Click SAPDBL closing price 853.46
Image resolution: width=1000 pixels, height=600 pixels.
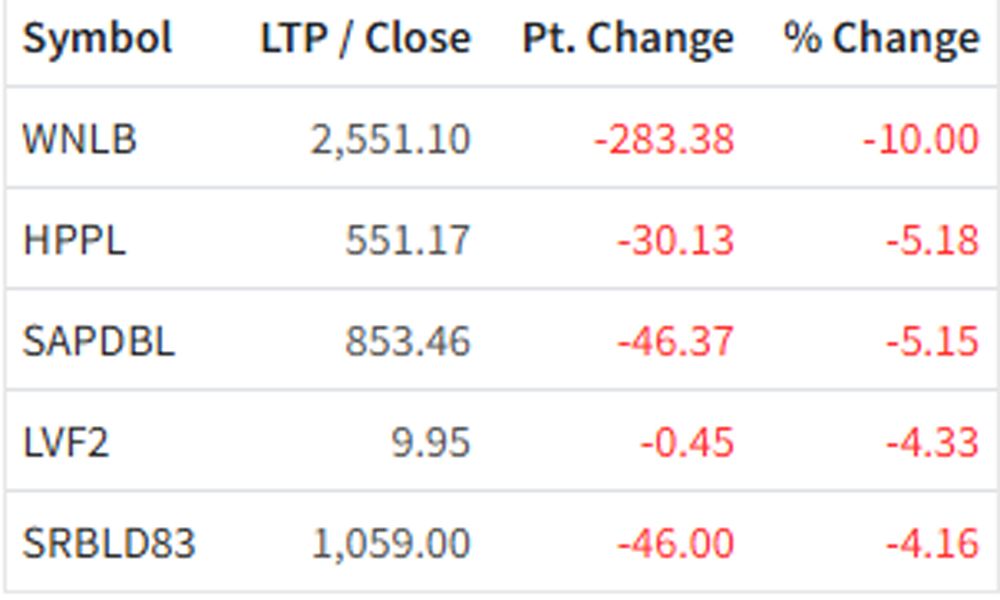pos(407,342)
